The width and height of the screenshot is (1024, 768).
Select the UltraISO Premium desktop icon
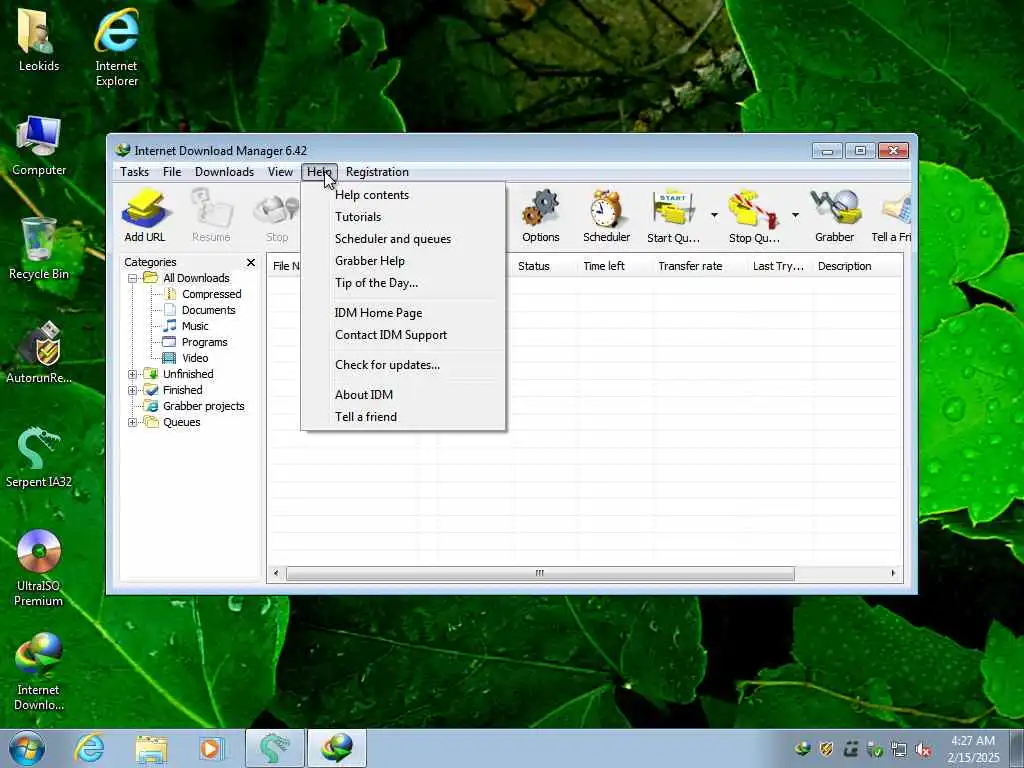point(39,568)
